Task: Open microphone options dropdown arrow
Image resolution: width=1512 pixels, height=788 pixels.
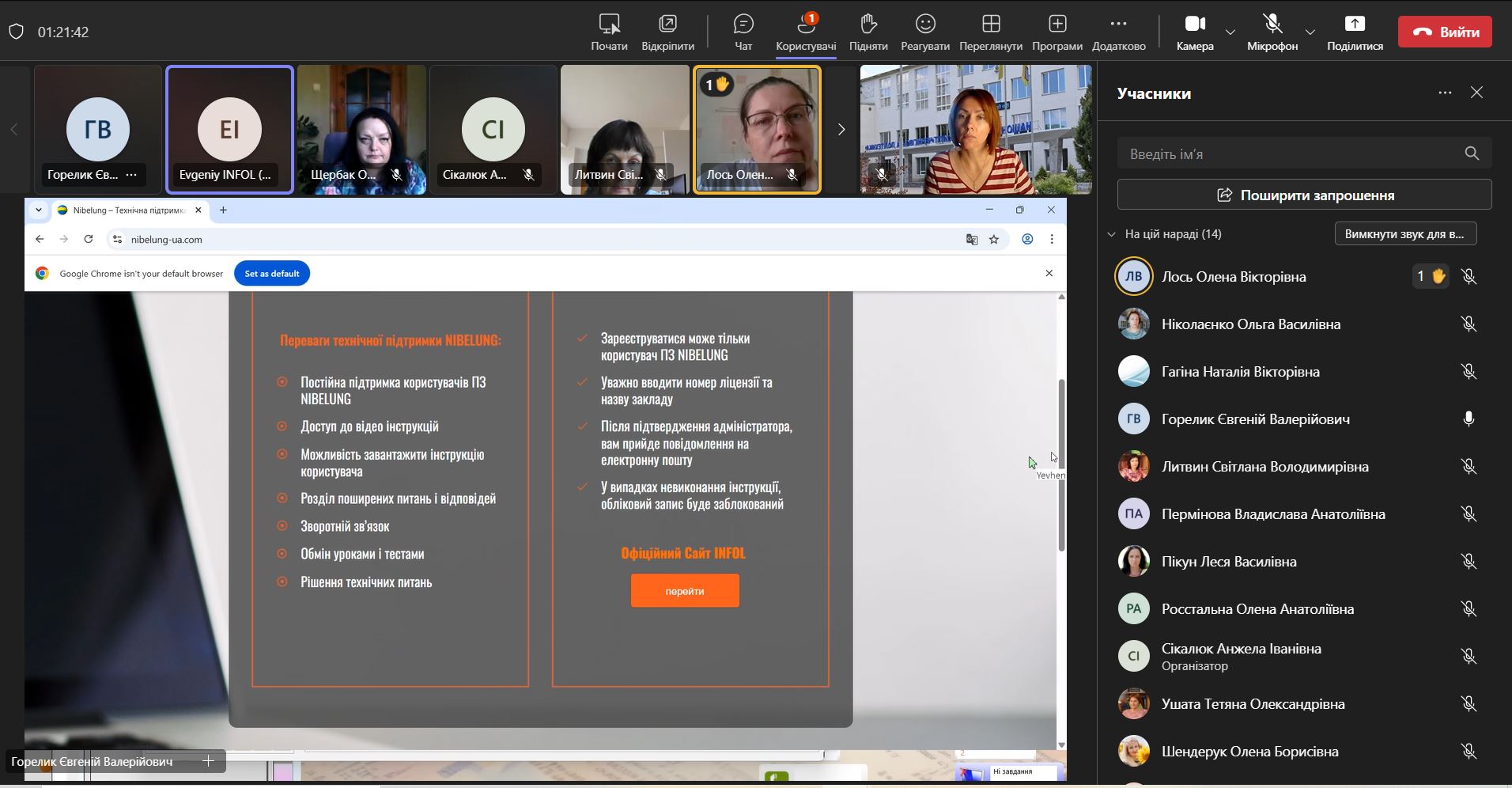Action: pyautogui.click(x=1310, y=32)
